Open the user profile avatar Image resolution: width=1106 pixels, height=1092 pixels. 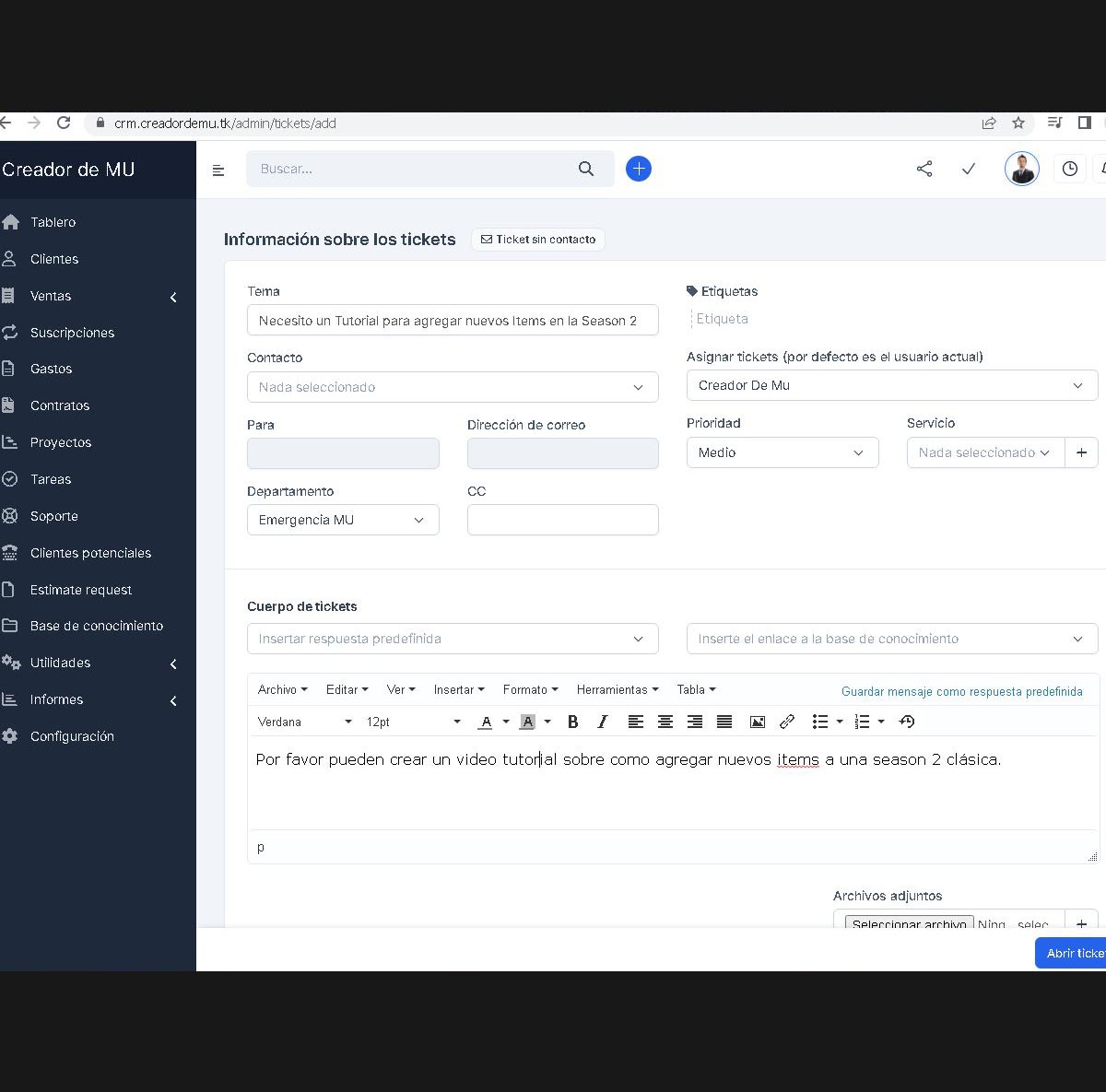tap(1022, 169)
